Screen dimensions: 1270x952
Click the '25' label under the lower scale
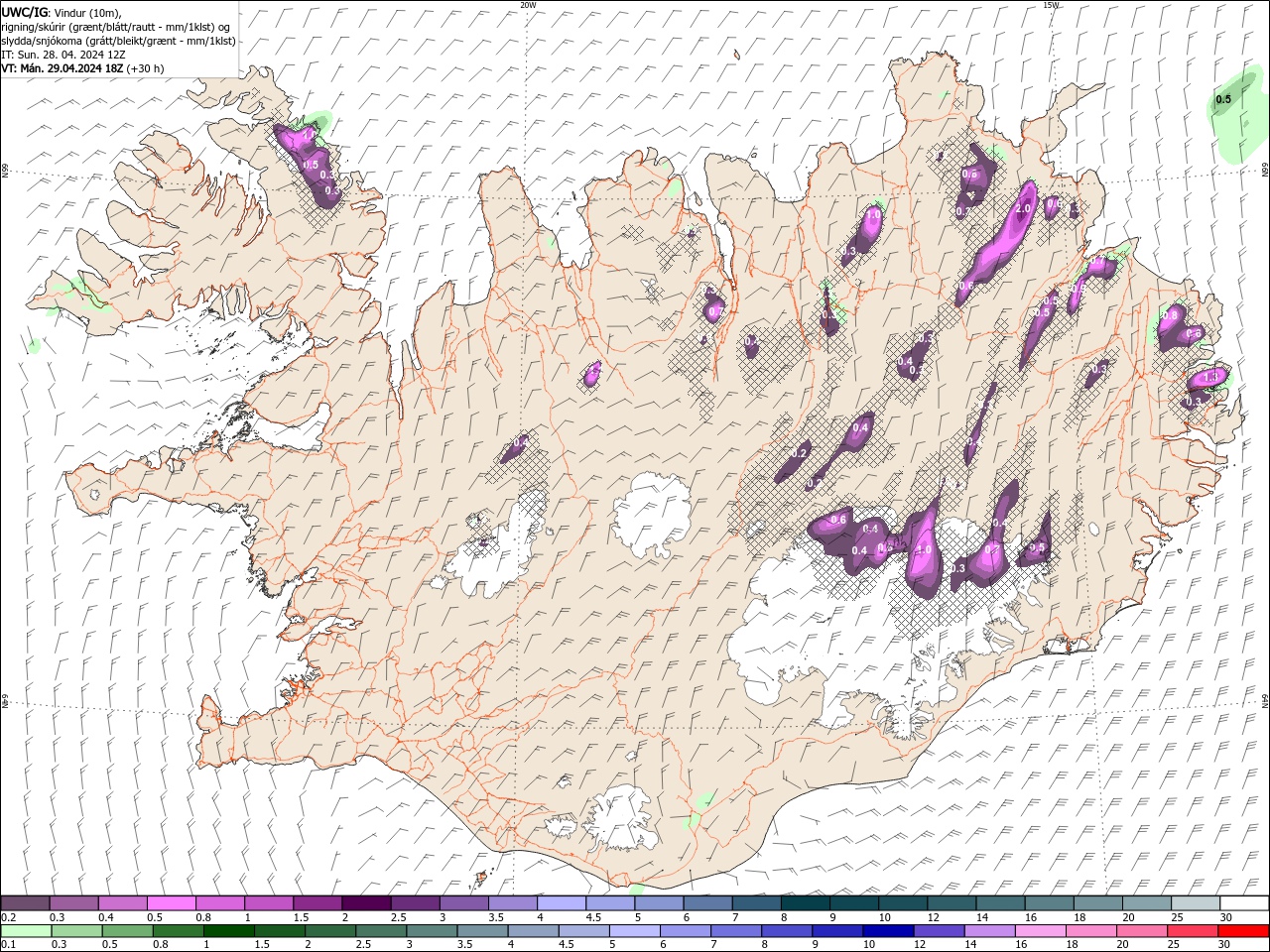tap(1173, 945)
